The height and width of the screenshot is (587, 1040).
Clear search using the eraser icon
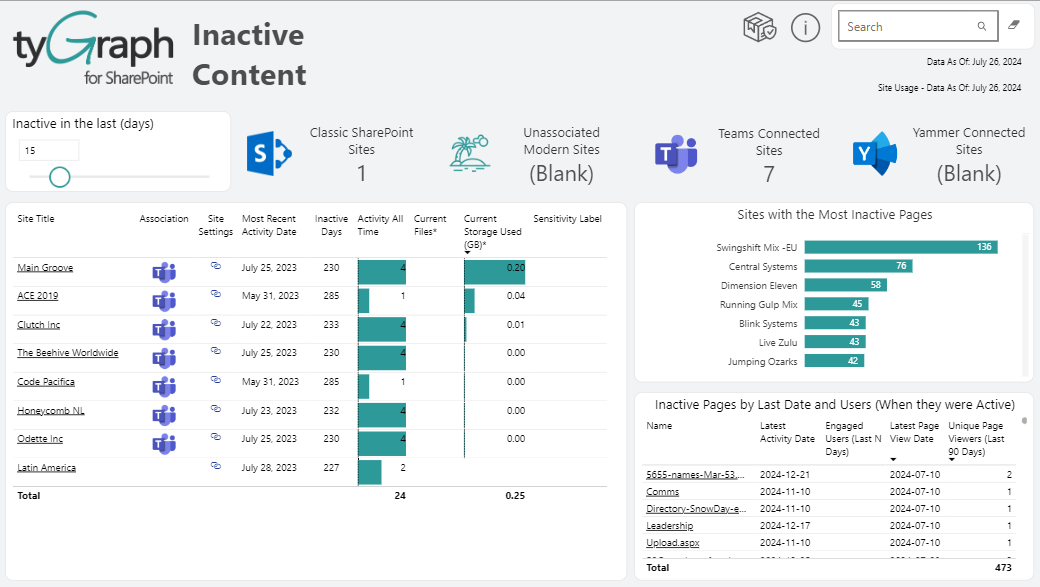1013,26
